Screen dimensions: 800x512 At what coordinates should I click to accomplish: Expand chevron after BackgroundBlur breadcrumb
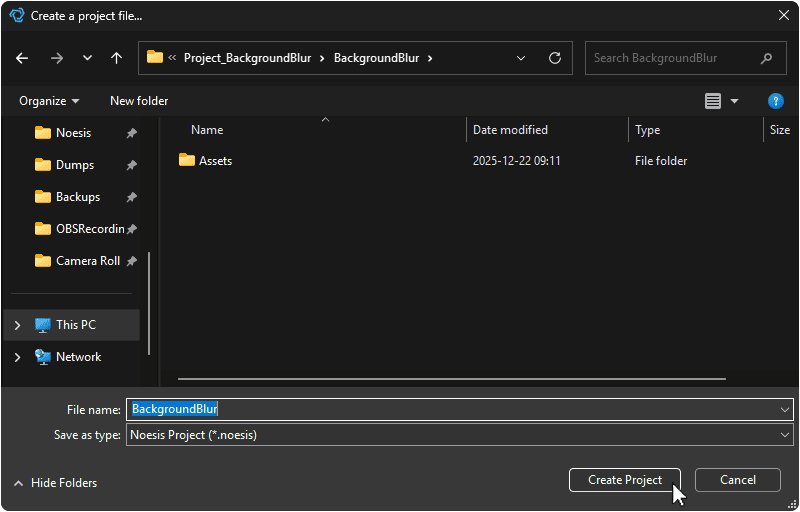pos(430,58)
